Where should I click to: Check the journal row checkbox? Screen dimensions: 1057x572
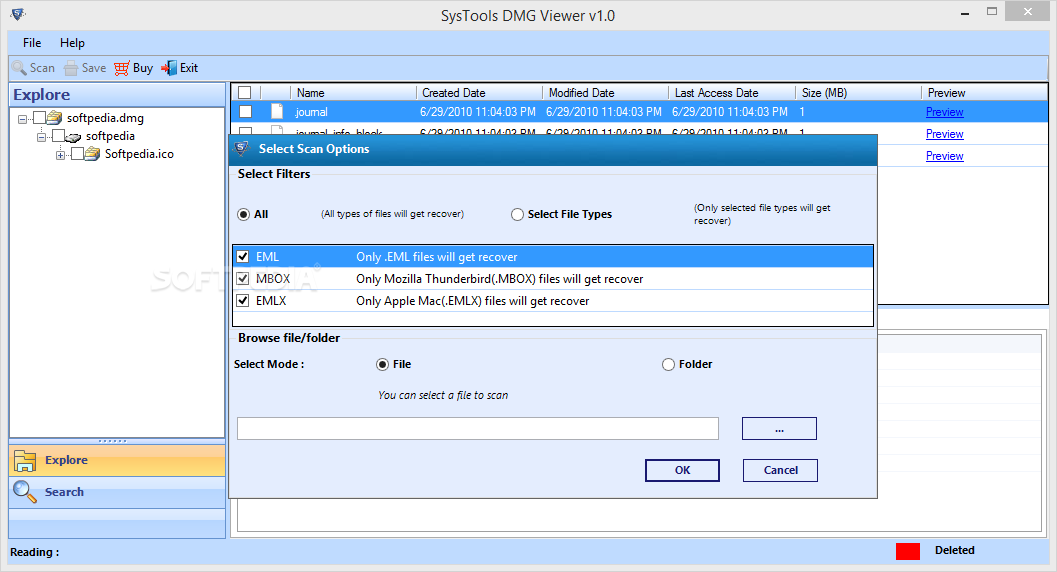[x=245, y=112]
